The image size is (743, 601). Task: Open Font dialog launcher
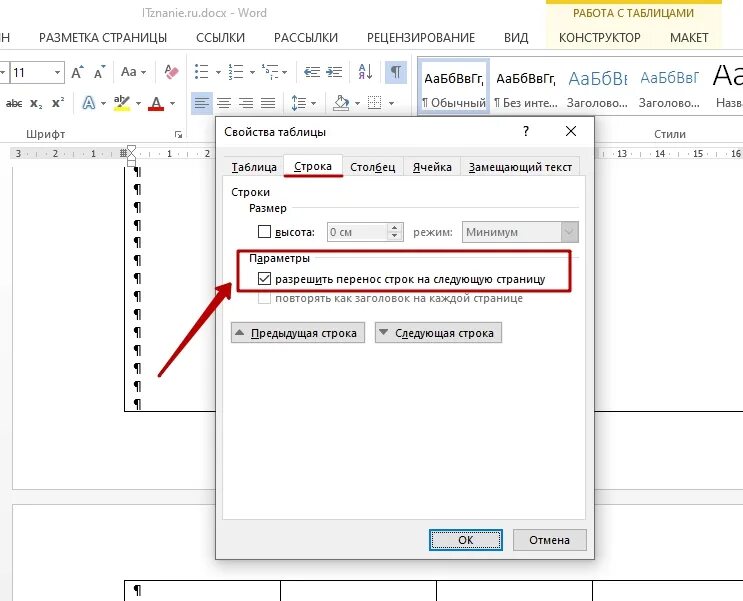click(178, 135)
